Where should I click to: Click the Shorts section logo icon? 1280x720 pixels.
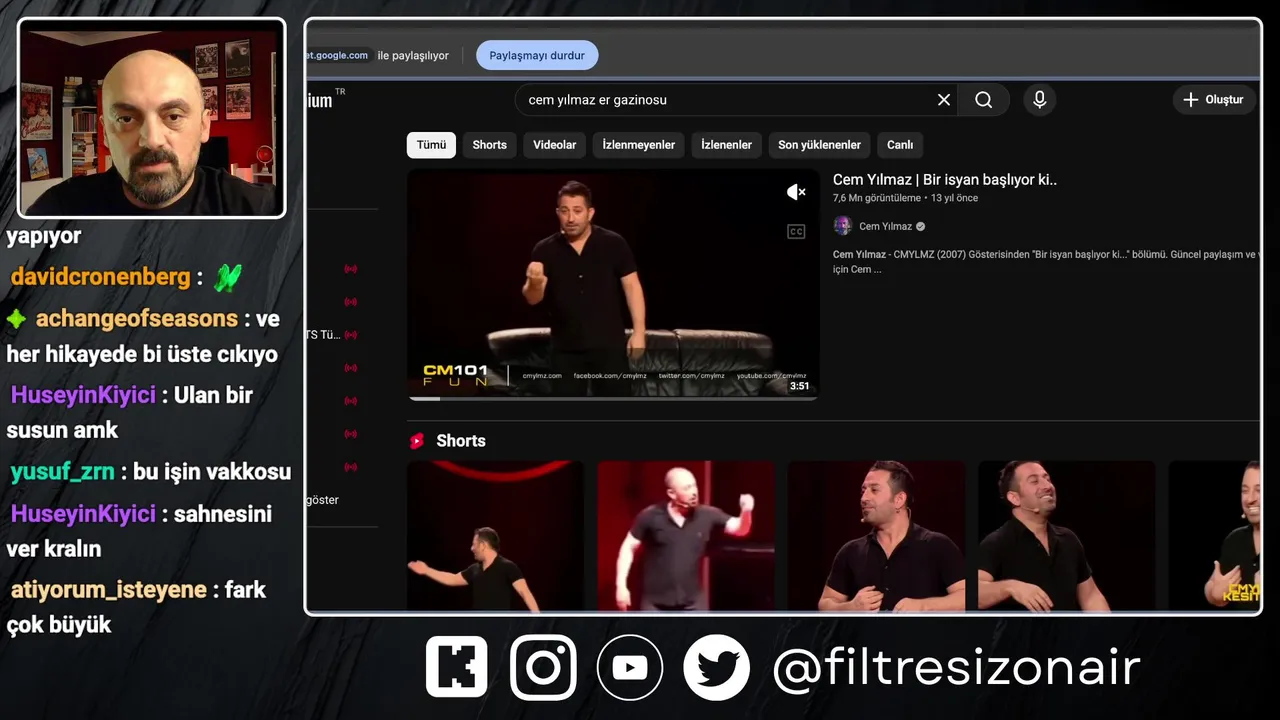click(x=417, y=441)
